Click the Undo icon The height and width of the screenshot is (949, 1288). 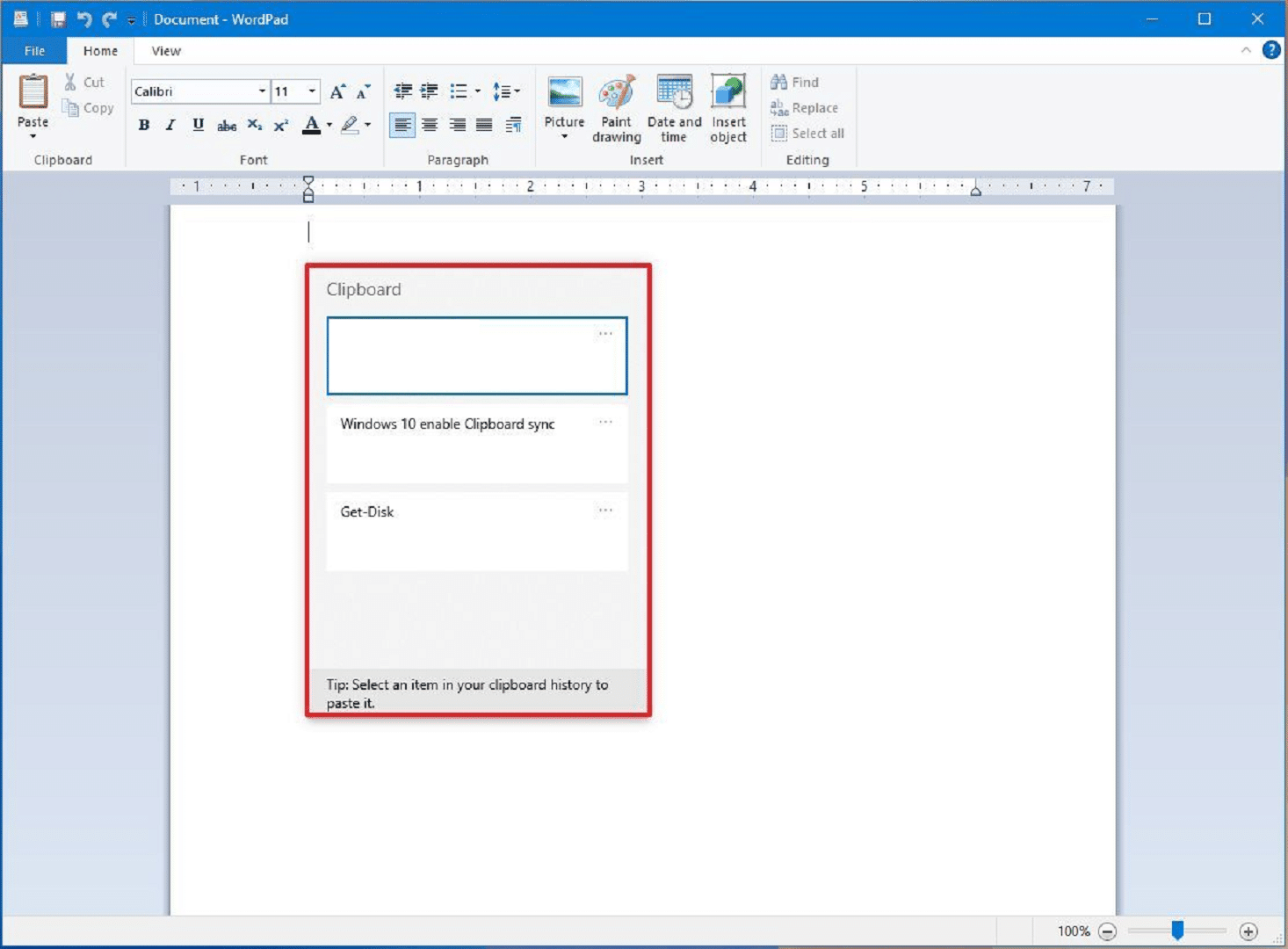(x=84, y=19)
